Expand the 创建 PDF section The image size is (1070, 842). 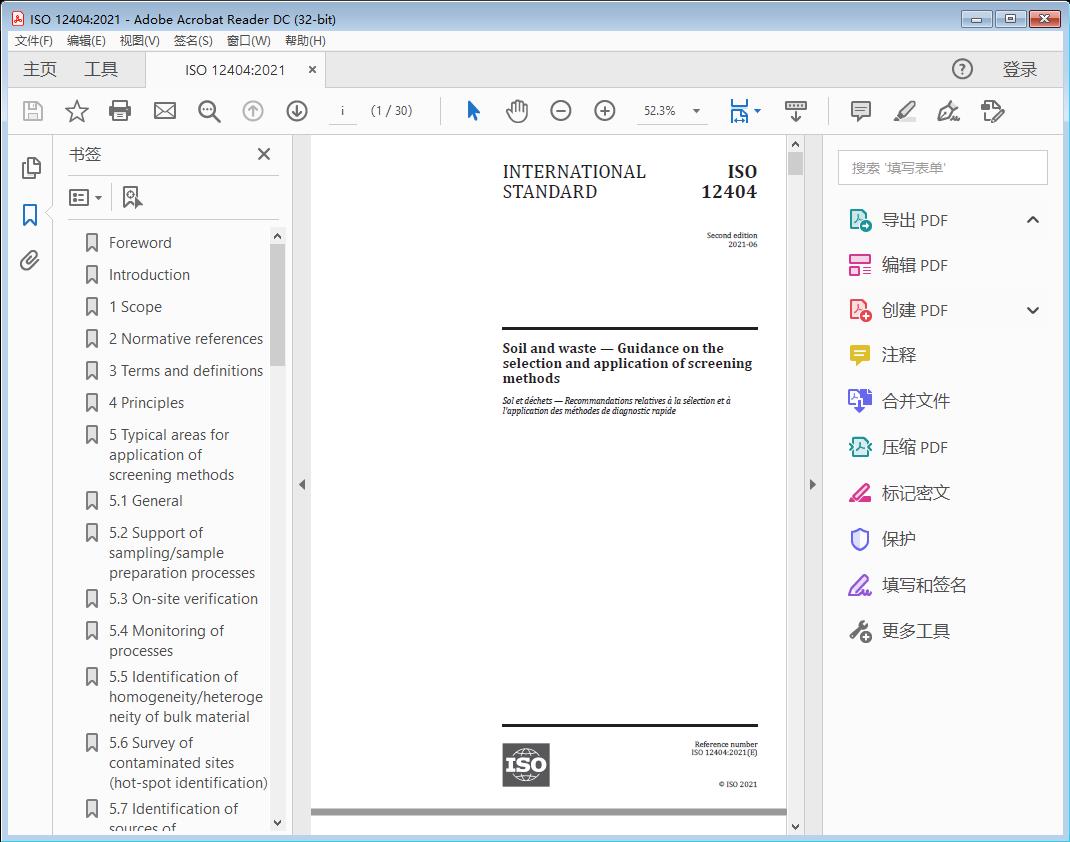[1033, 310]
